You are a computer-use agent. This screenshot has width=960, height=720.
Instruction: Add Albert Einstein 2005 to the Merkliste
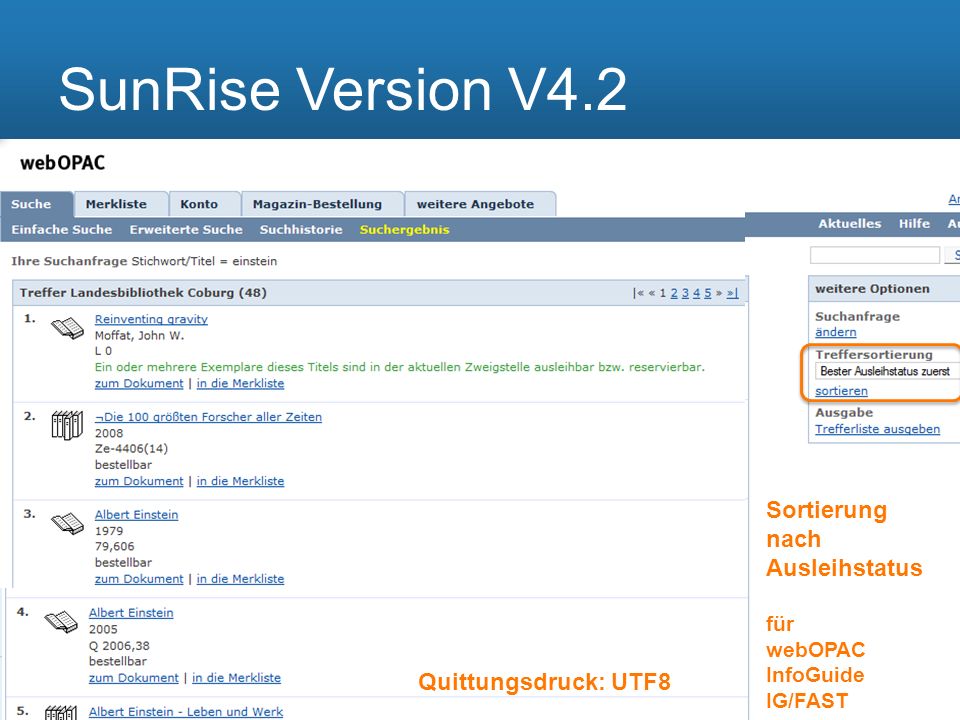tap(236, 678)
